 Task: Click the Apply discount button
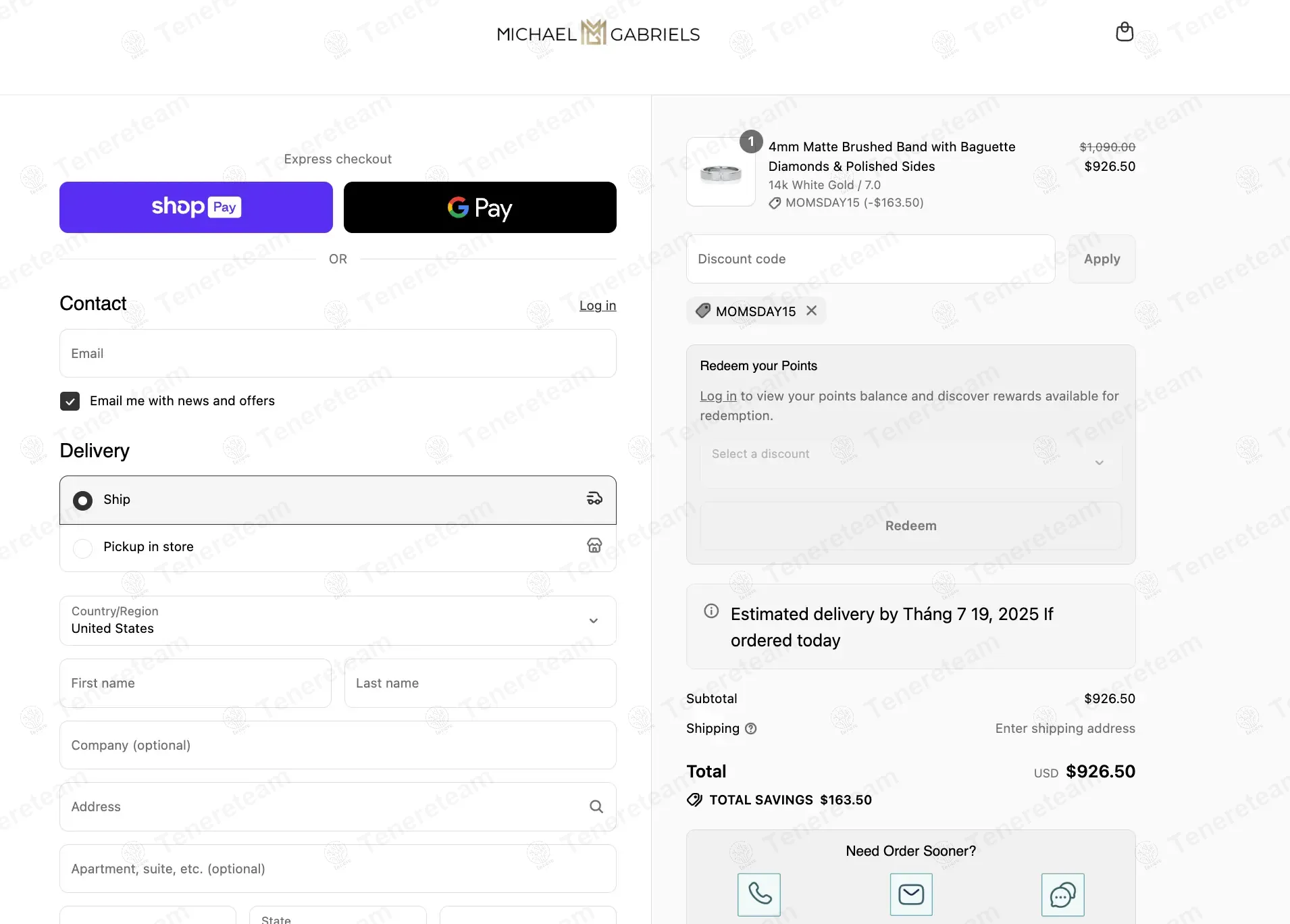click(1102, 259)
